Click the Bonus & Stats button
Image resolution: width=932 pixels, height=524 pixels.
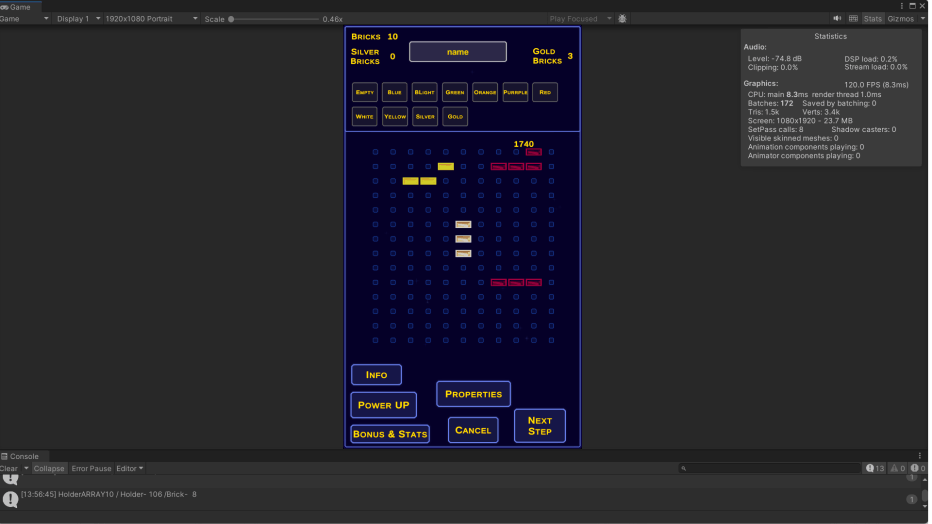click(390, 434)
